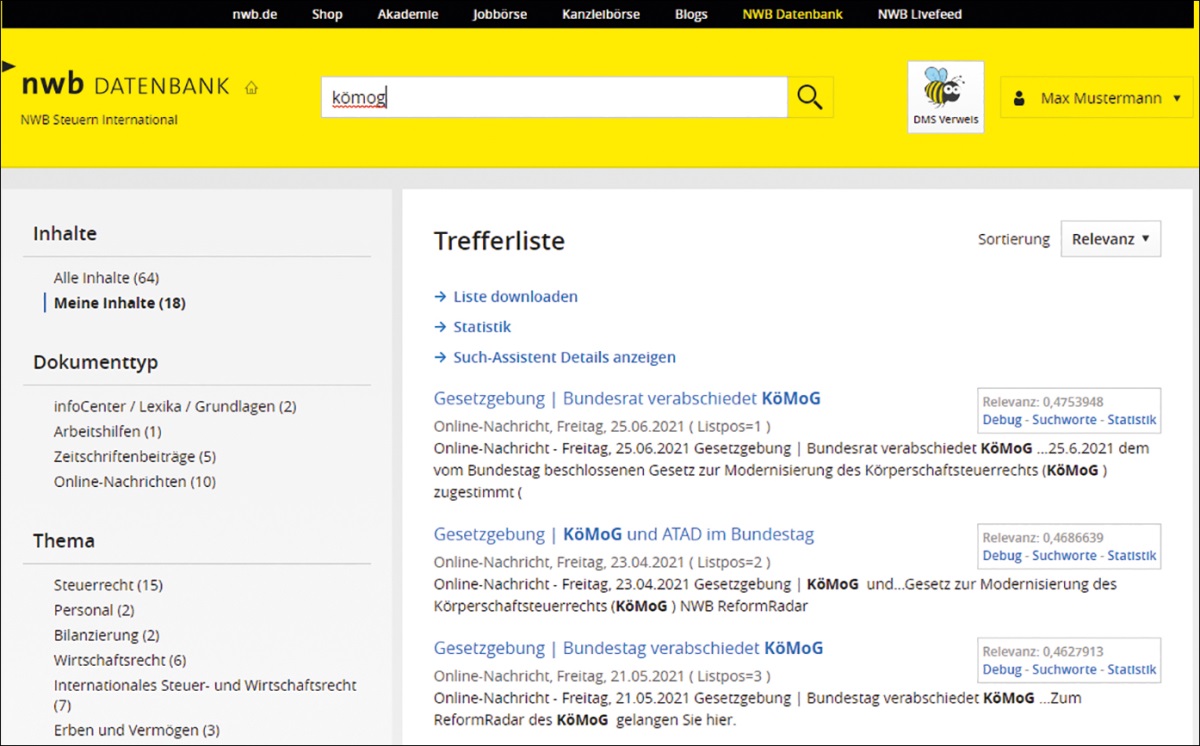The width and height of the screenshot is (1200, 746).
Task: Open the Statistik link under Trefferliste
Action: pyautogui.click(x=482, y=327)
